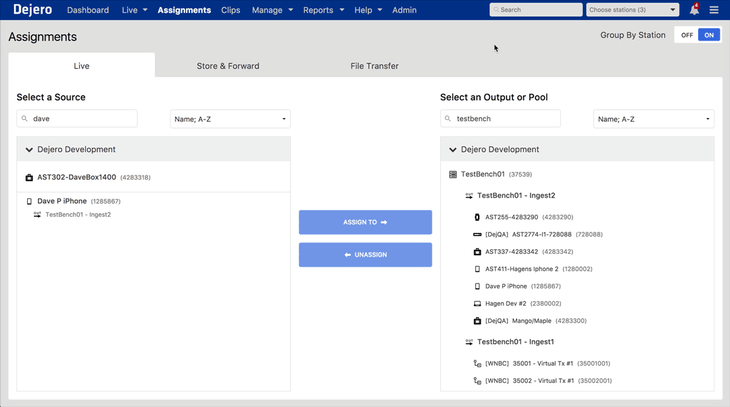
Task: Select the [DejQA] Mango/Maple row
Action: (536, 321)
